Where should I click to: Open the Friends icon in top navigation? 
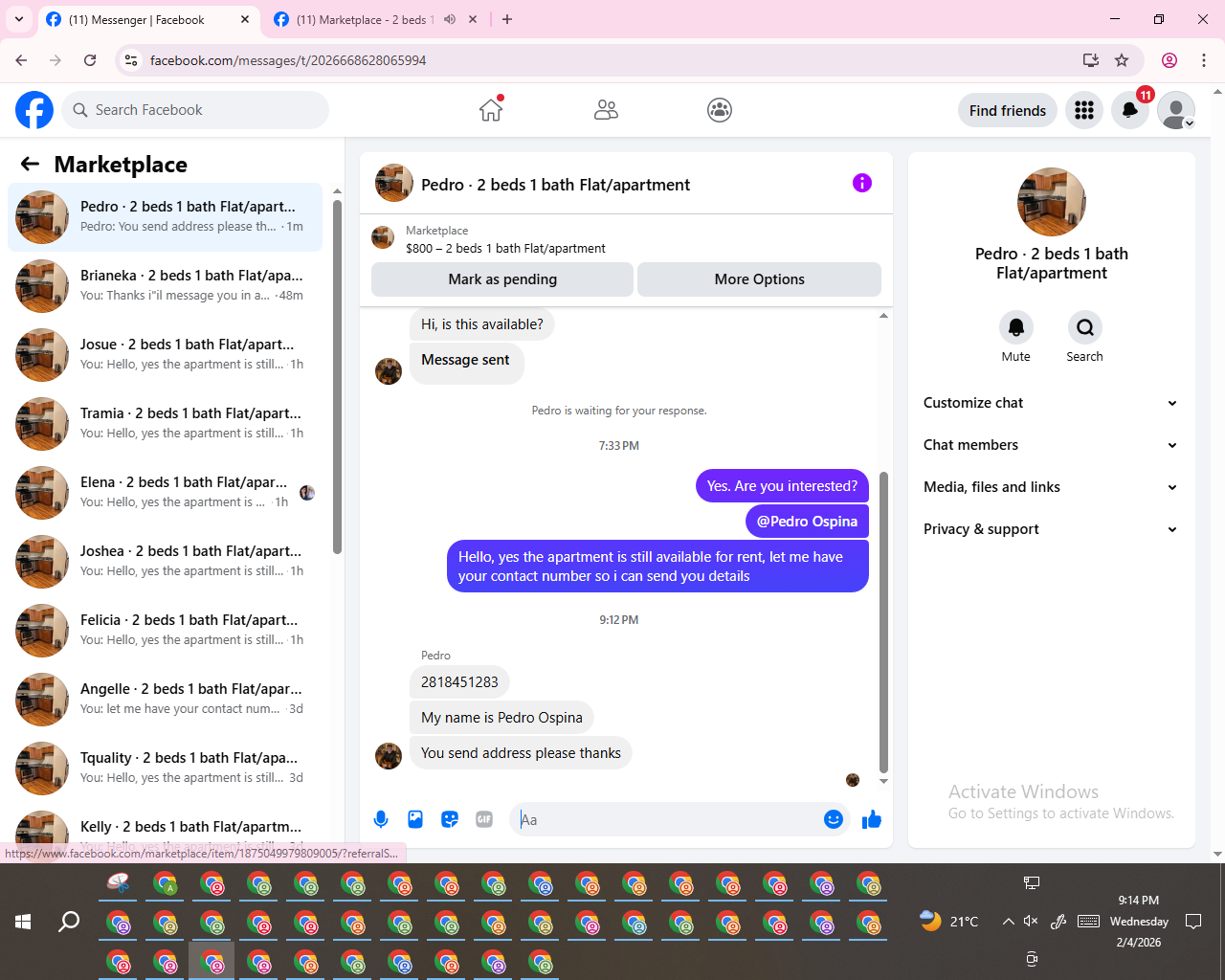pos(606,110)
